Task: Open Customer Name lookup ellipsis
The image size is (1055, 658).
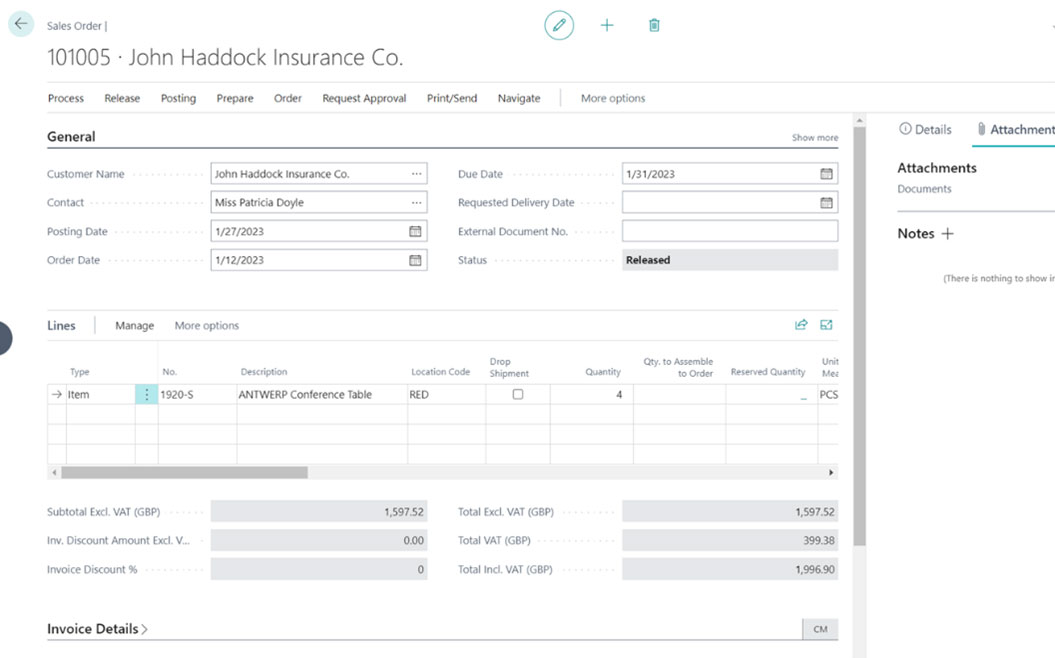Action: pyautogui.click(x=416, y=174)
